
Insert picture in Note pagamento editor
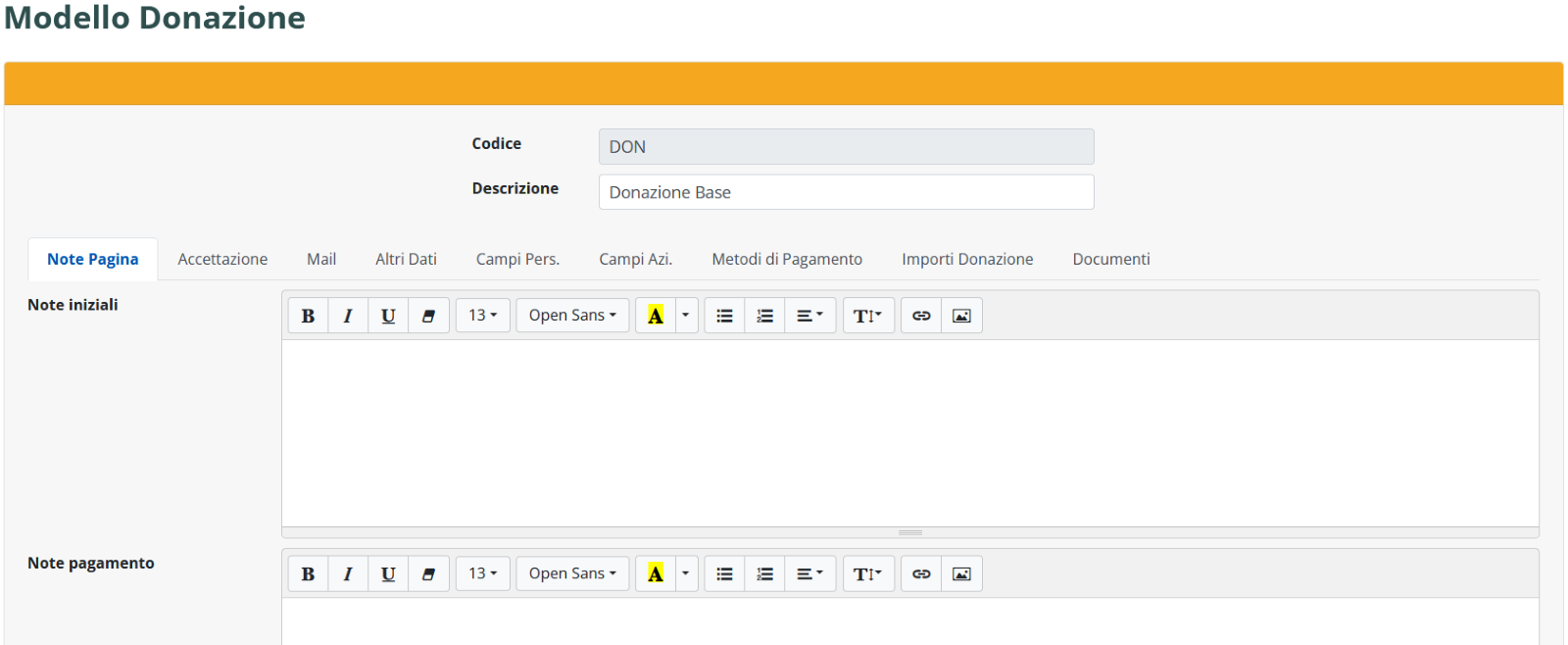click(x=961, y=574)
